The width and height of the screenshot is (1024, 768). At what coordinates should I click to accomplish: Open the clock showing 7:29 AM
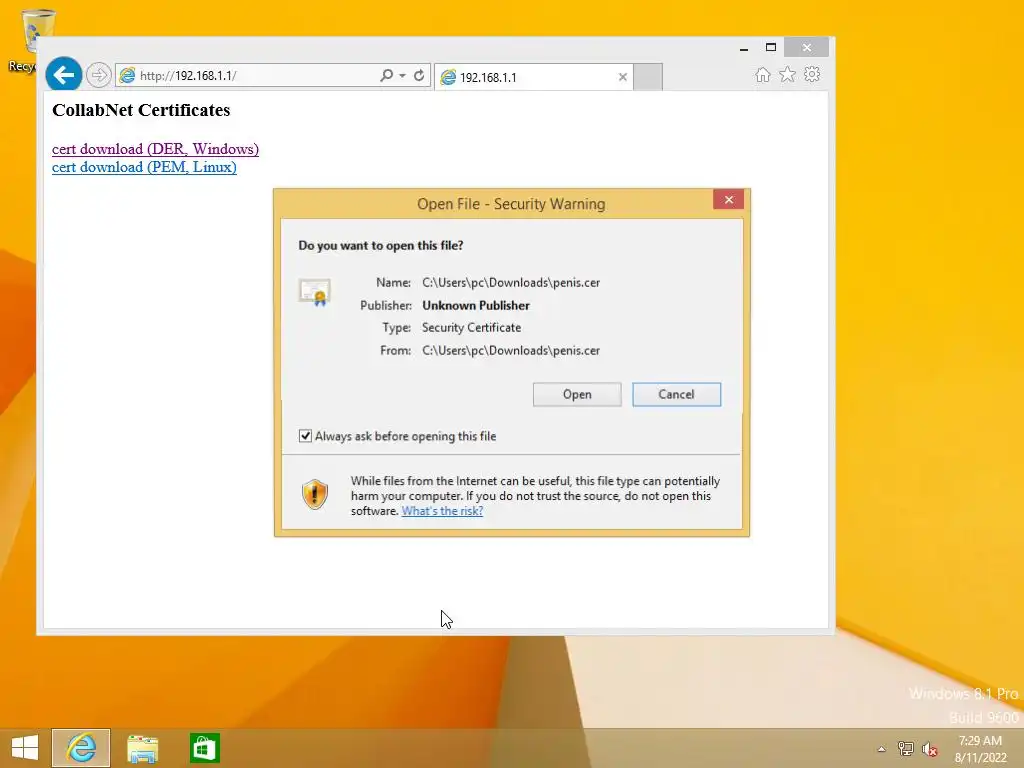980,749
